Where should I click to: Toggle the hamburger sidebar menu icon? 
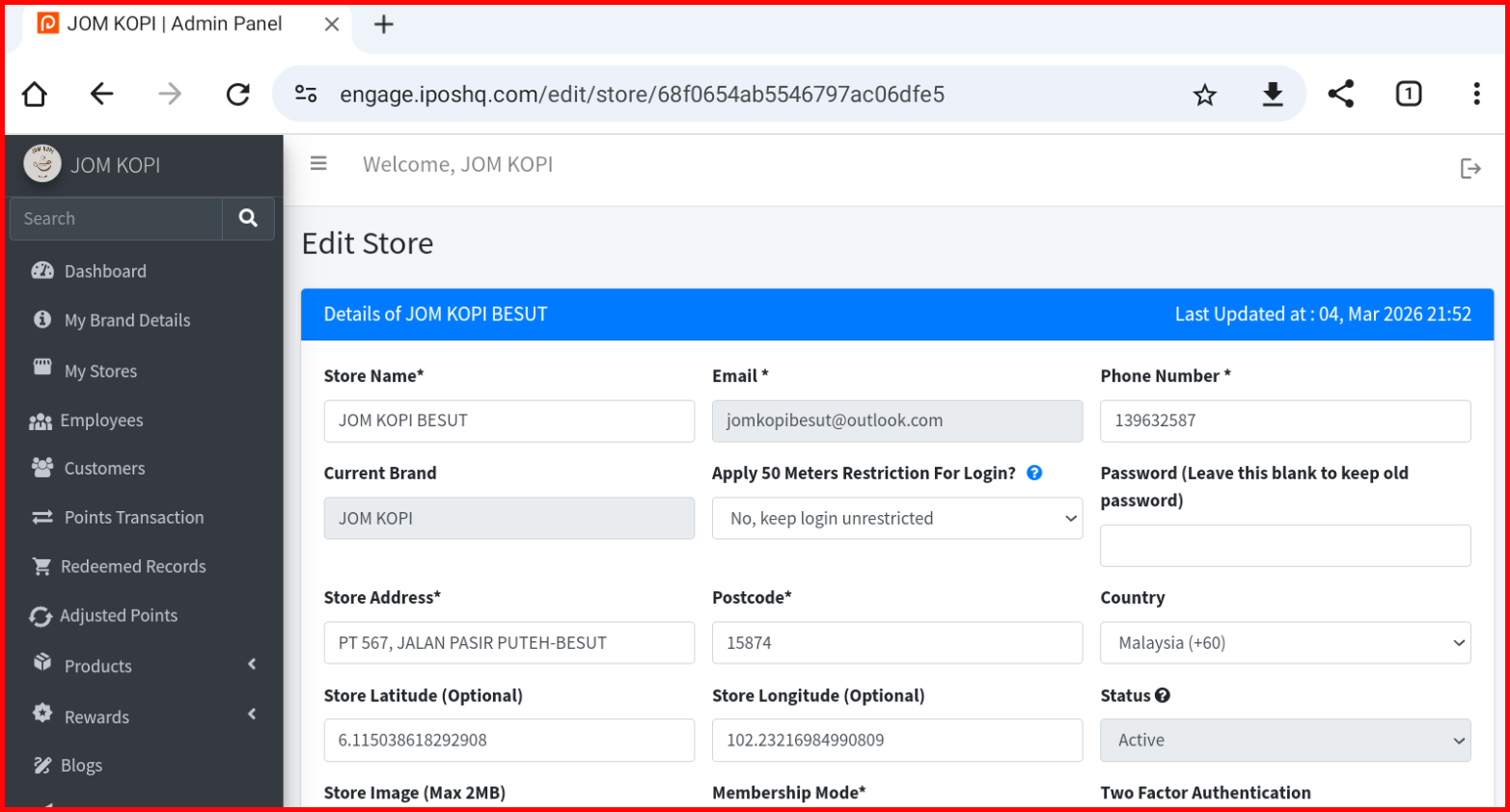[318, 164]
